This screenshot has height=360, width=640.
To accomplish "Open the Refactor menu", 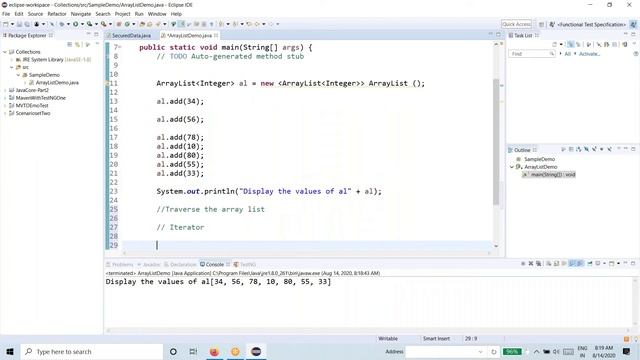I will click(x=57, y=14).
